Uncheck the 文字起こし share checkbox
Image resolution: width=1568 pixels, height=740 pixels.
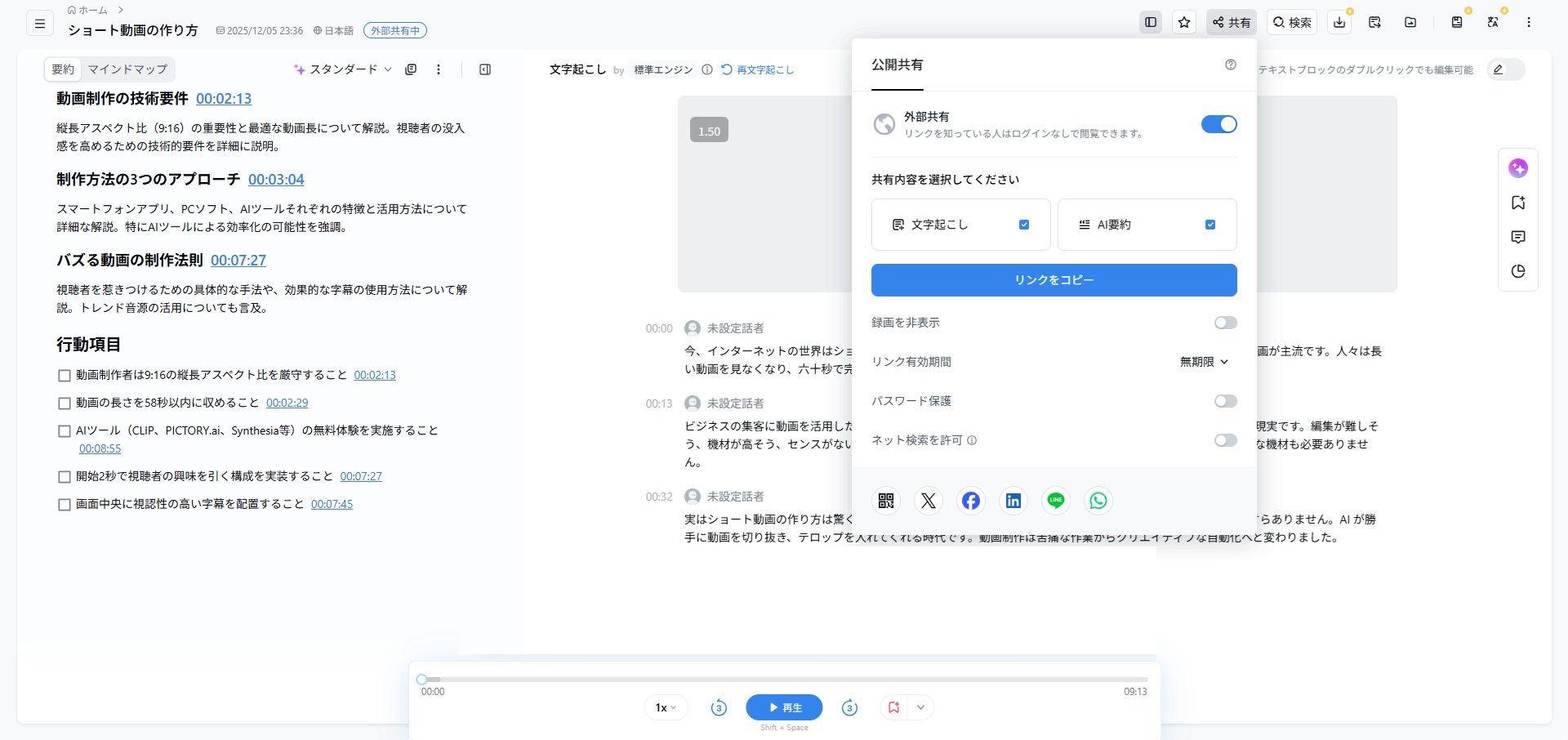pos(1024,225)
